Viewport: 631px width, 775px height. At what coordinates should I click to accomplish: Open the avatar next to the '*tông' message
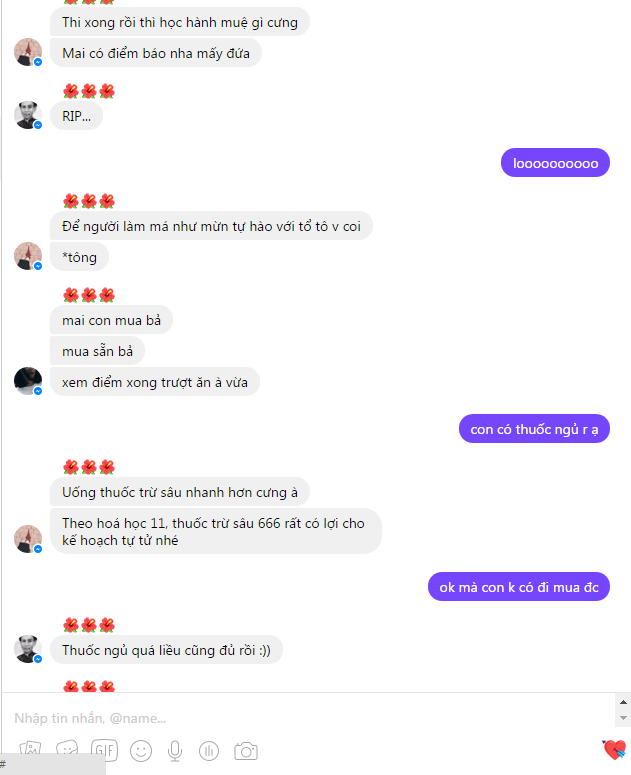(x=28, y=256)
